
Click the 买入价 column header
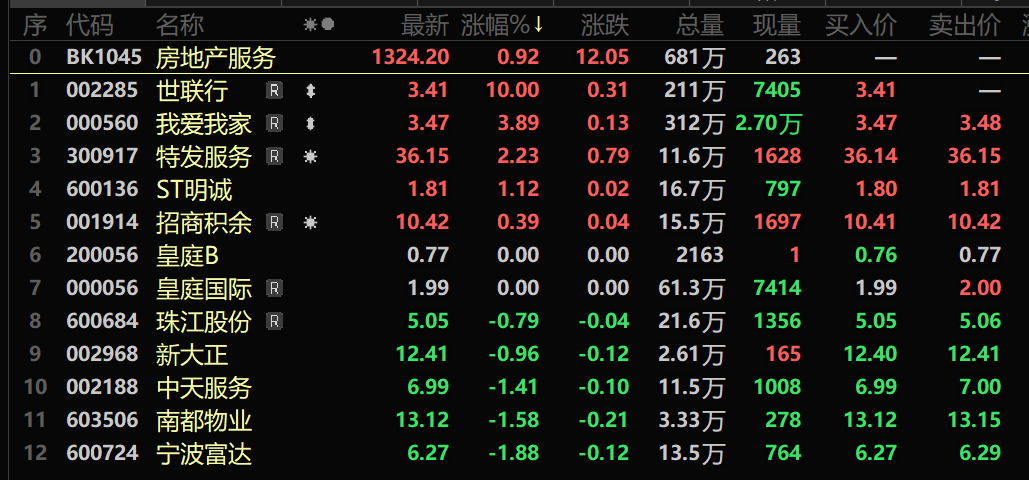pos(860,25)
